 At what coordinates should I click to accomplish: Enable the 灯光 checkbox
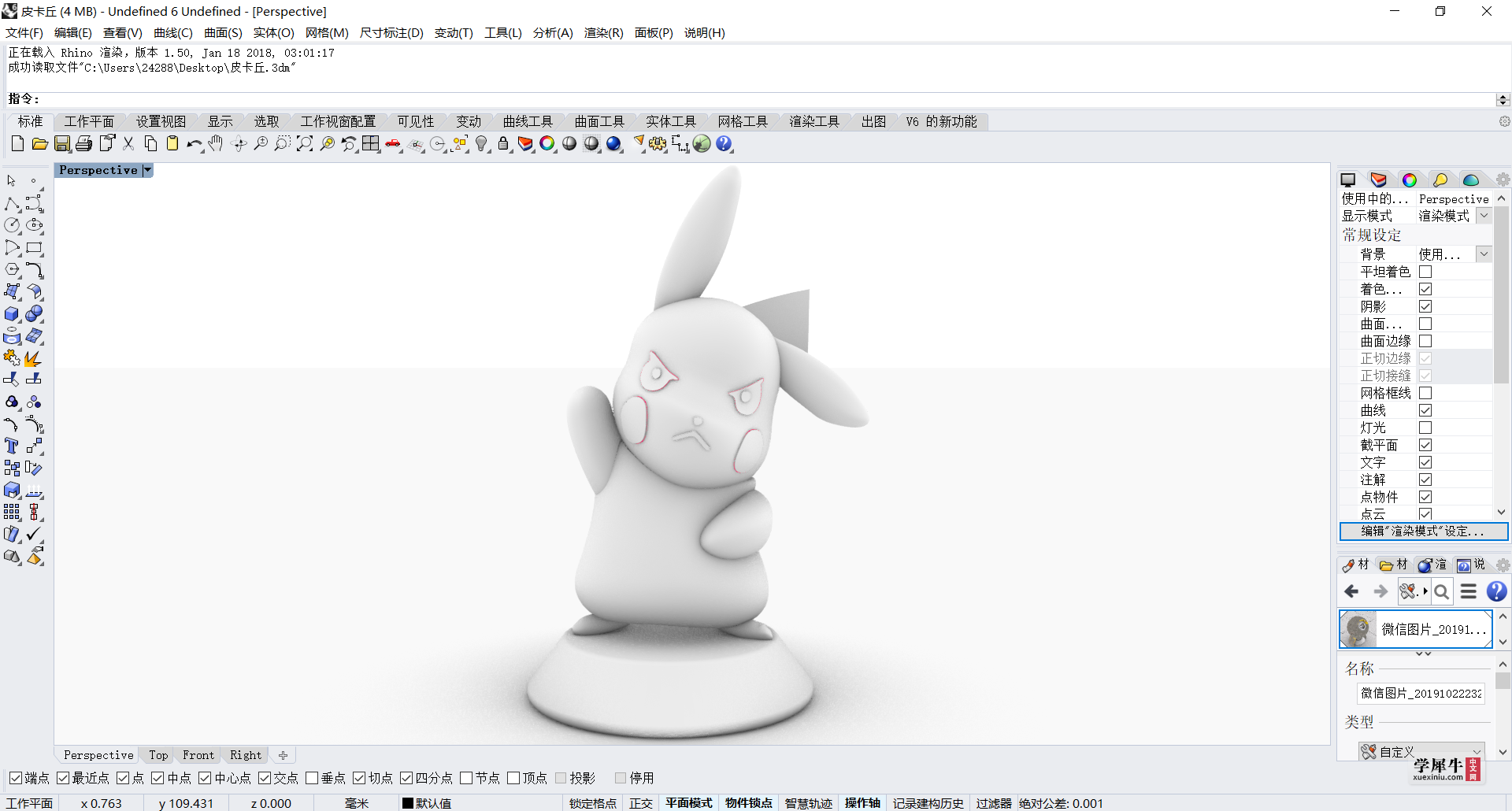coord(1425,428)
